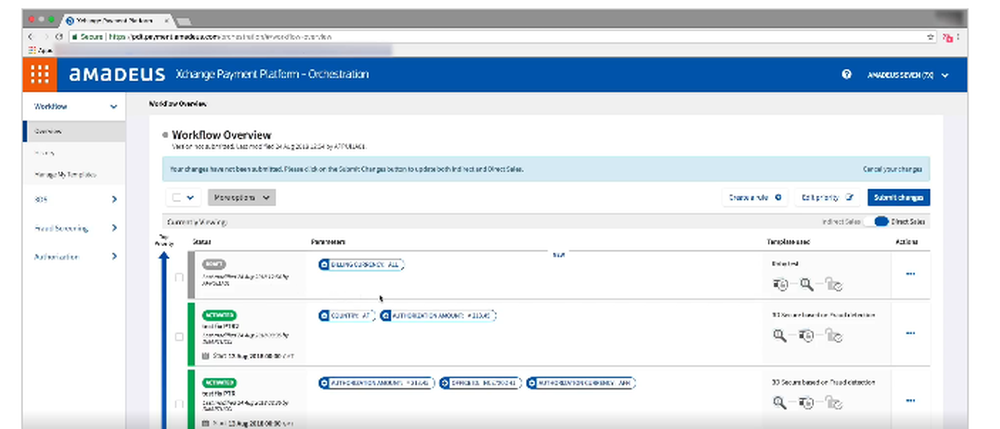Click the Amadeus logo in header
Screen dimensions: 1000x429
tap(117, 75)
